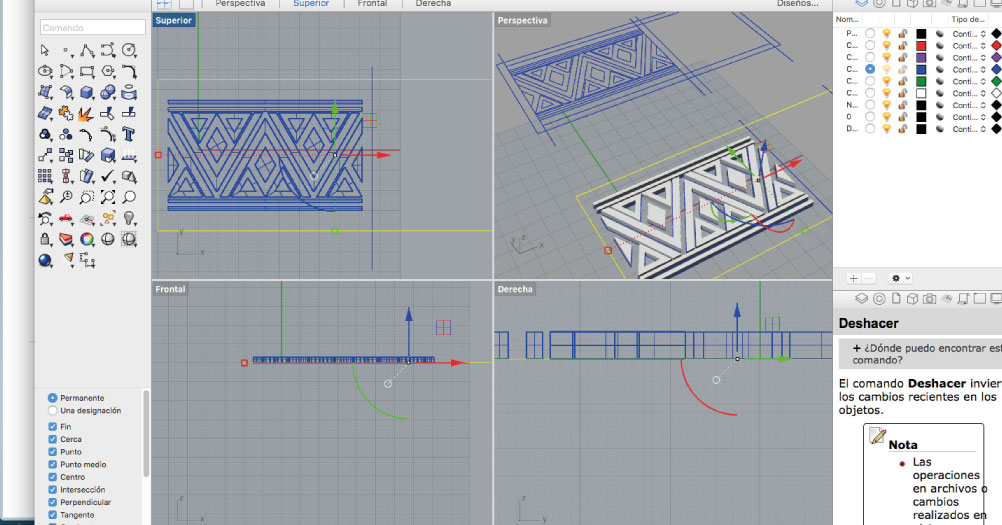The width and height of the screenshot is (1002, 525).
Task: Open linetype dropdown of the purple layer
Action: pyautogui.click(x=969, y=57)
